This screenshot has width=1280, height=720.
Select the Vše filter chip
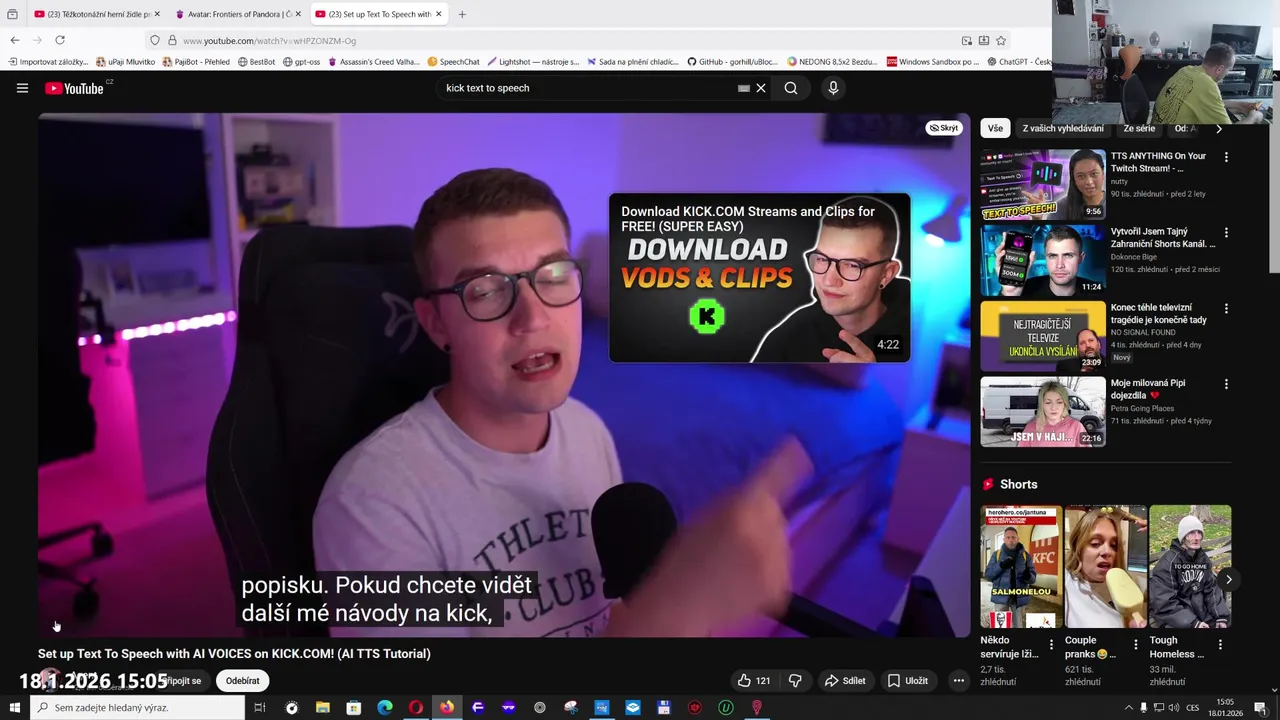click(x=995, y=128)
